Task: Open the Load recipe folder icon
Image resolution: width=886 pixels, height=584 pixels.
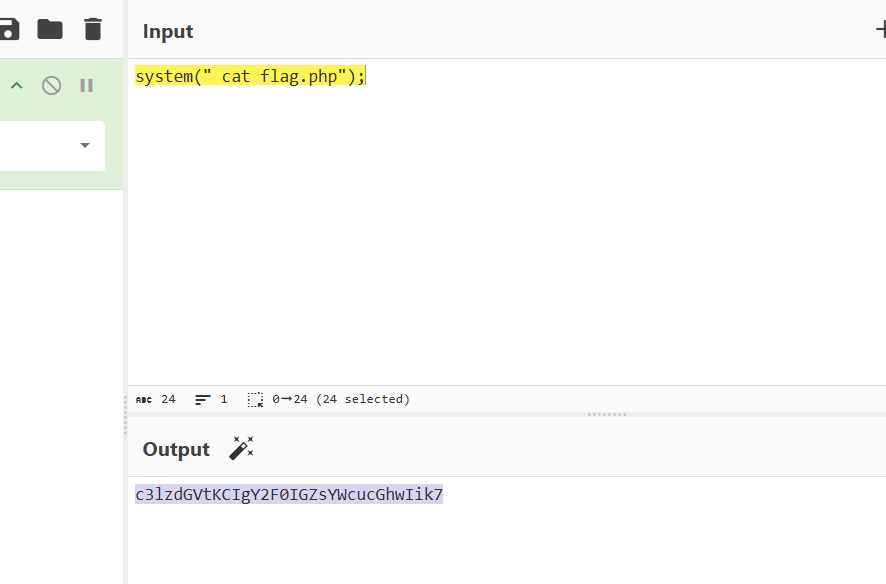Action: 50,29
